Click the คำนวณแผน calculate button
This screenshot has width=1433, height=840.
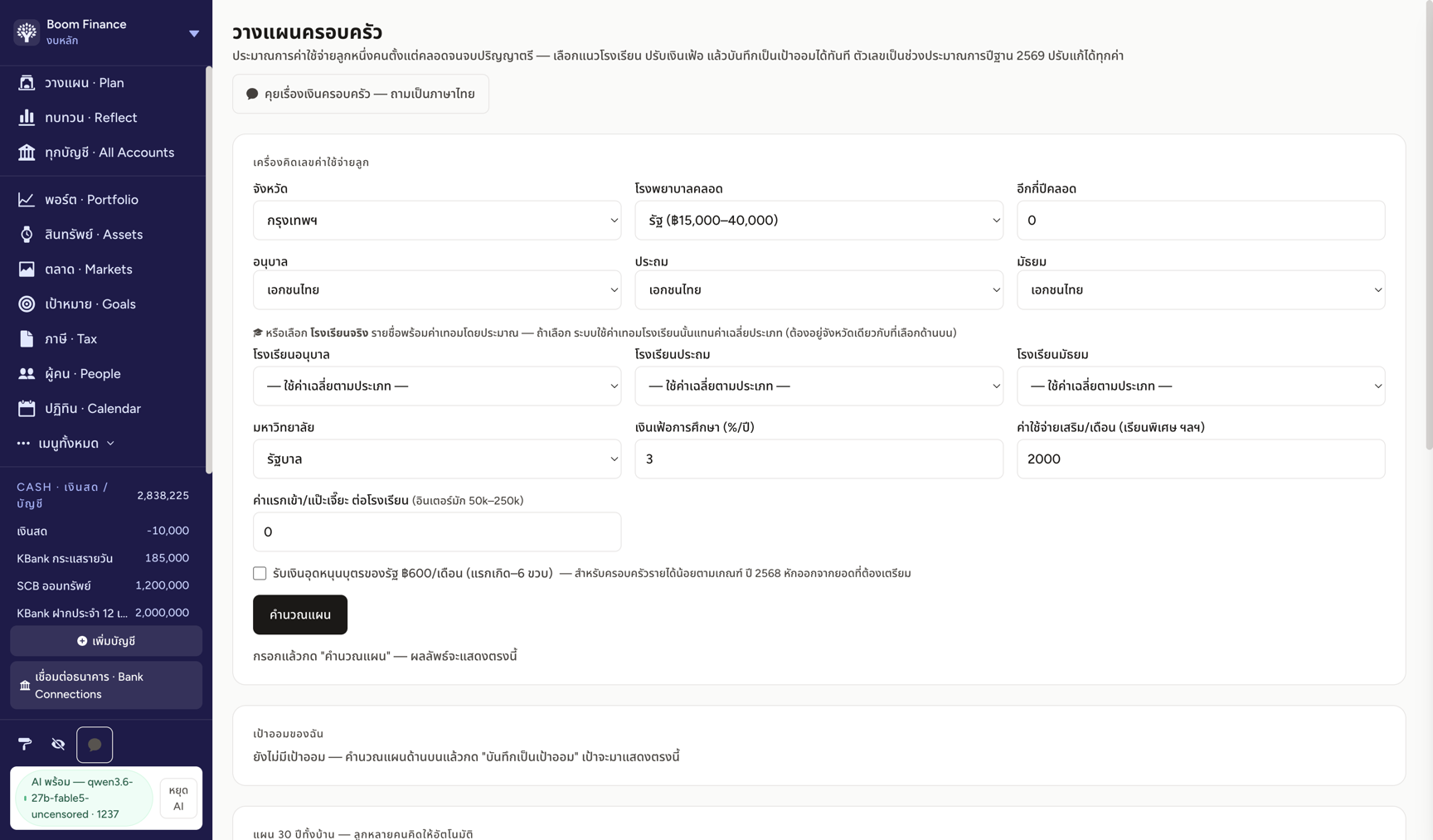pyautogui.click(x=300, y=614)
